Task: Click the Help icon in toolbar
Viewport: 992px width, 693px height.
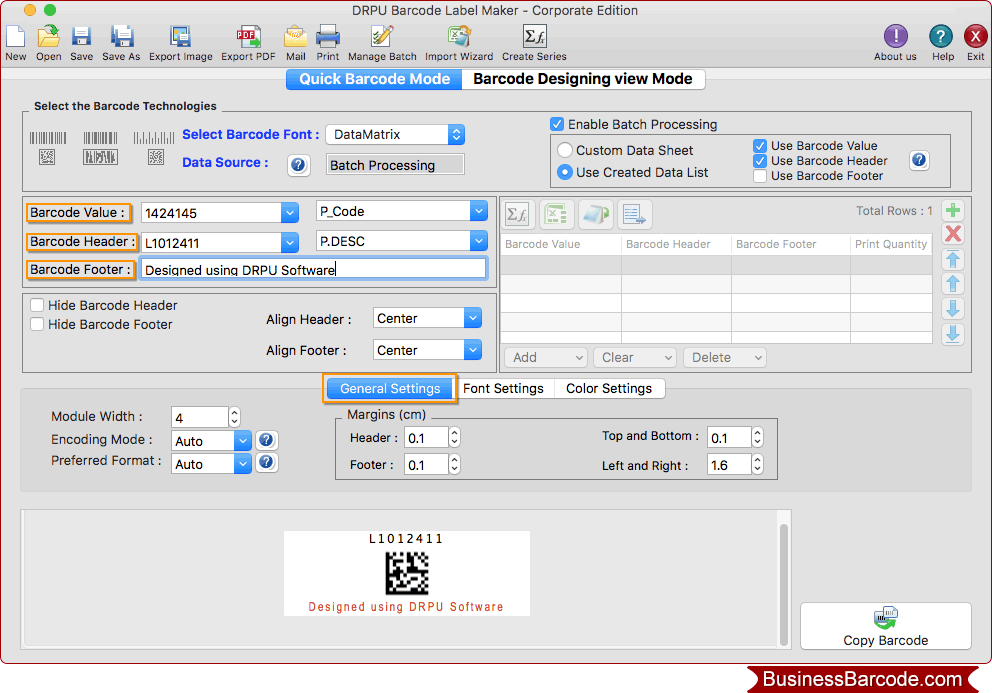Action: pos(941,37)
